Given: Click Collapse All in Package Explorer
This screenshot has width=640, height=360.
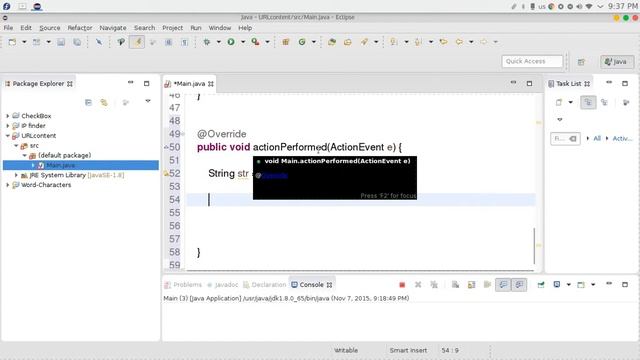Looking at the screenshot, I should click(x=88, y=102).
